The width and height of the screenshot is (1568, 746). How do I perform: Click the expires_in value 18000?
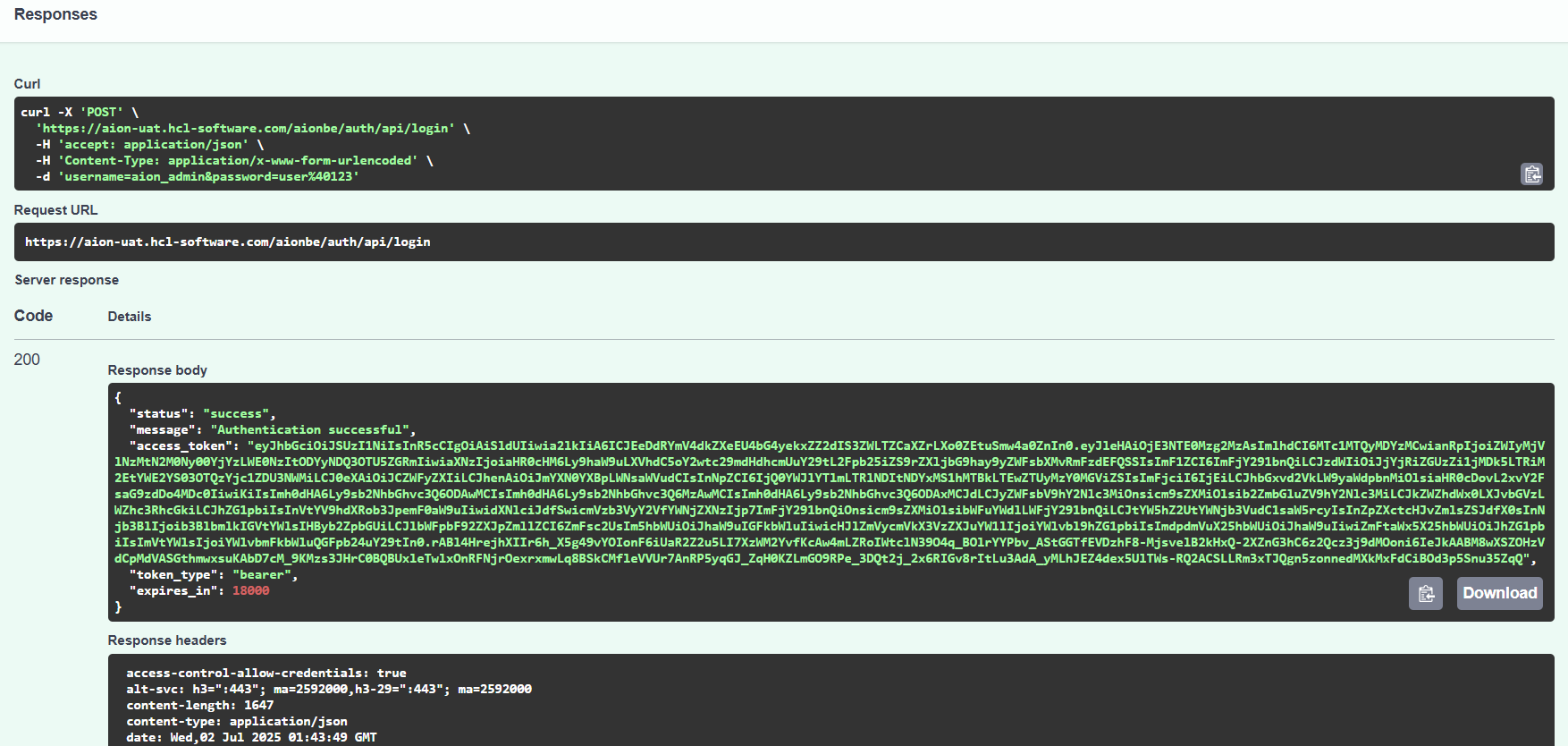point(250,591)
